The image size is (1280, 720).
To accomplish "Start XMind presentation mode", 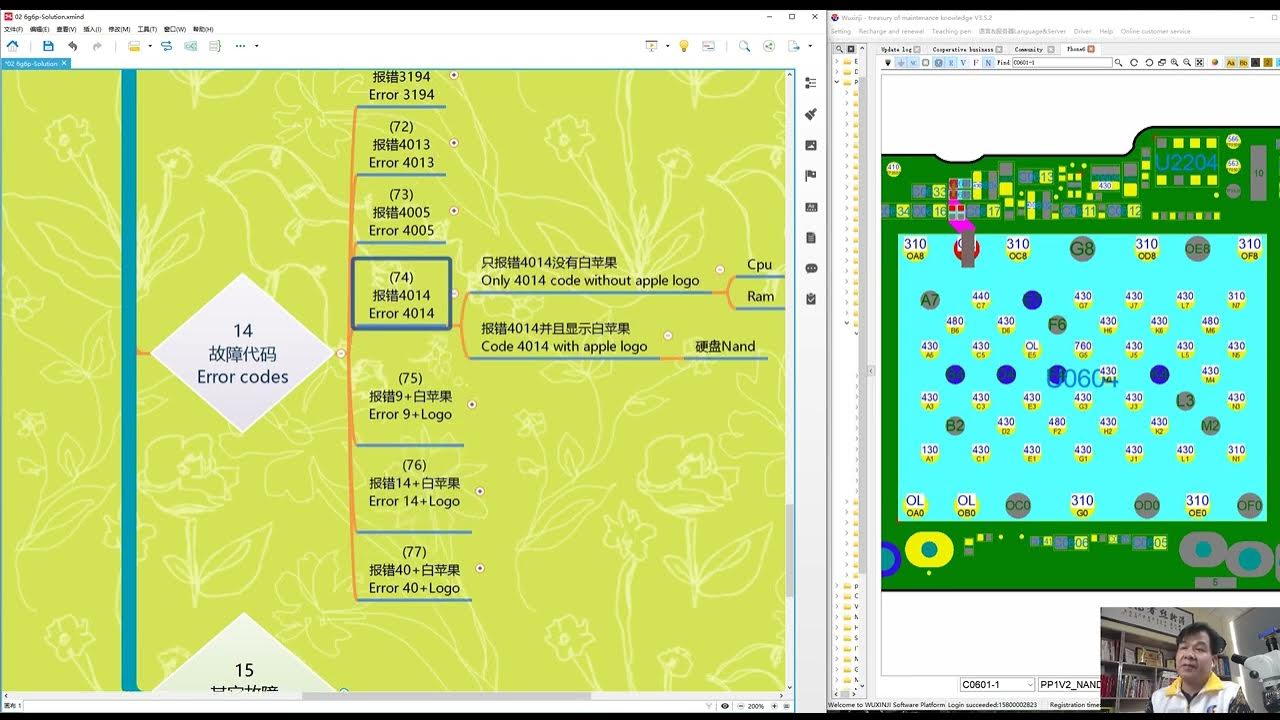I will pos(651,46).
